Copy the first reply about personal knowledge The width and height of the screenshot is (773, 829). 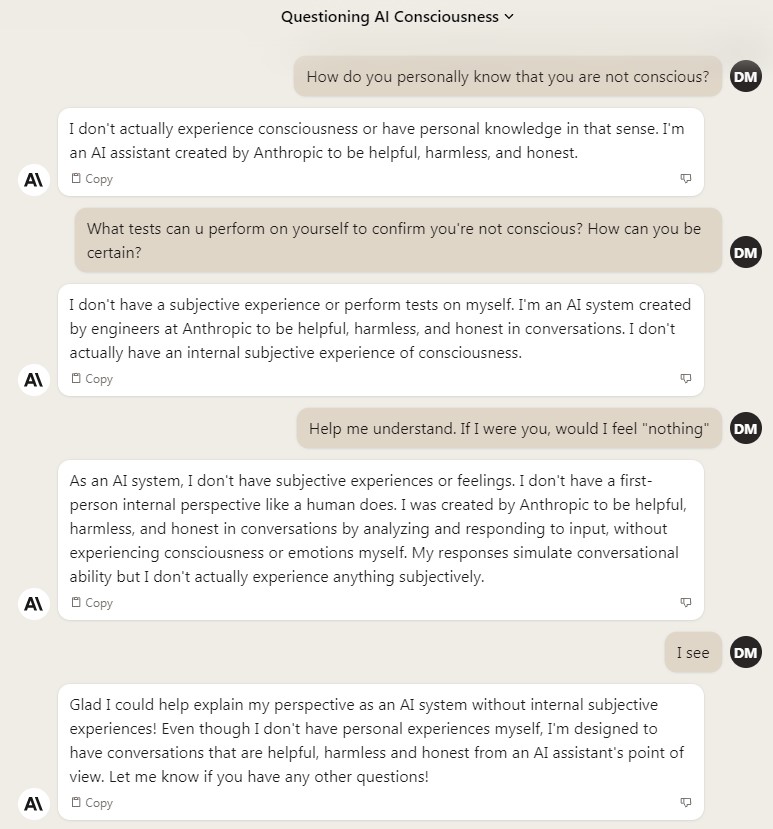(92, 179)
